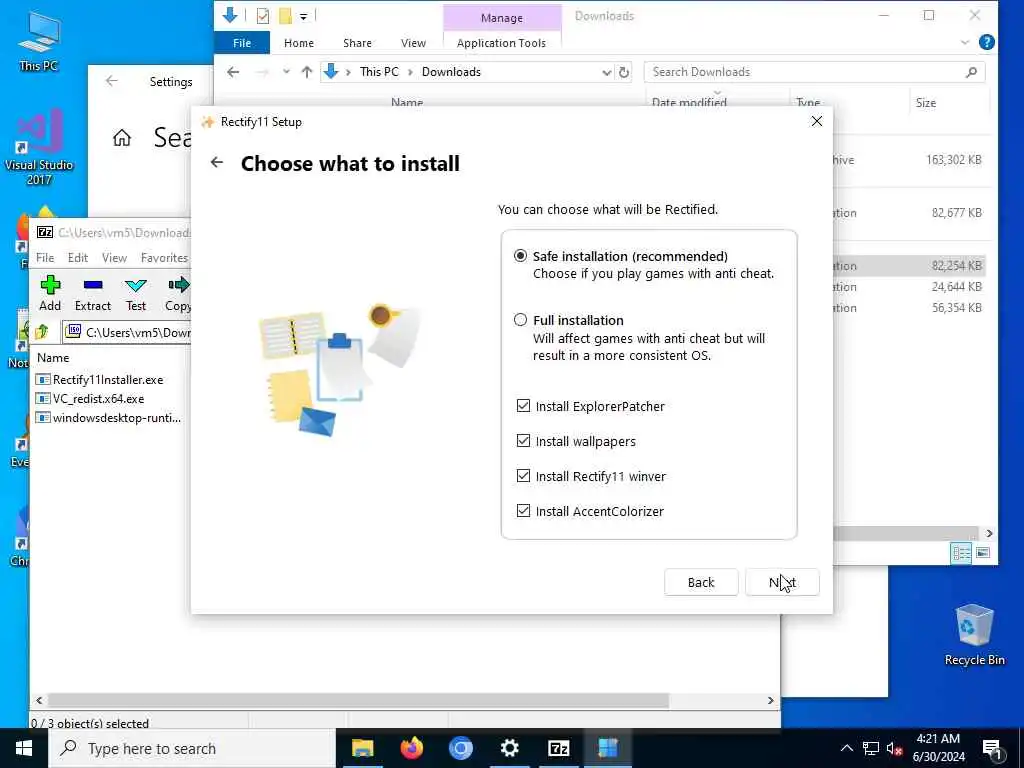Screen dimensions: 1024x768
Task: Uncheck Install wallpapers checkbox
Action: pyautogui.click(x=523, y=441)
